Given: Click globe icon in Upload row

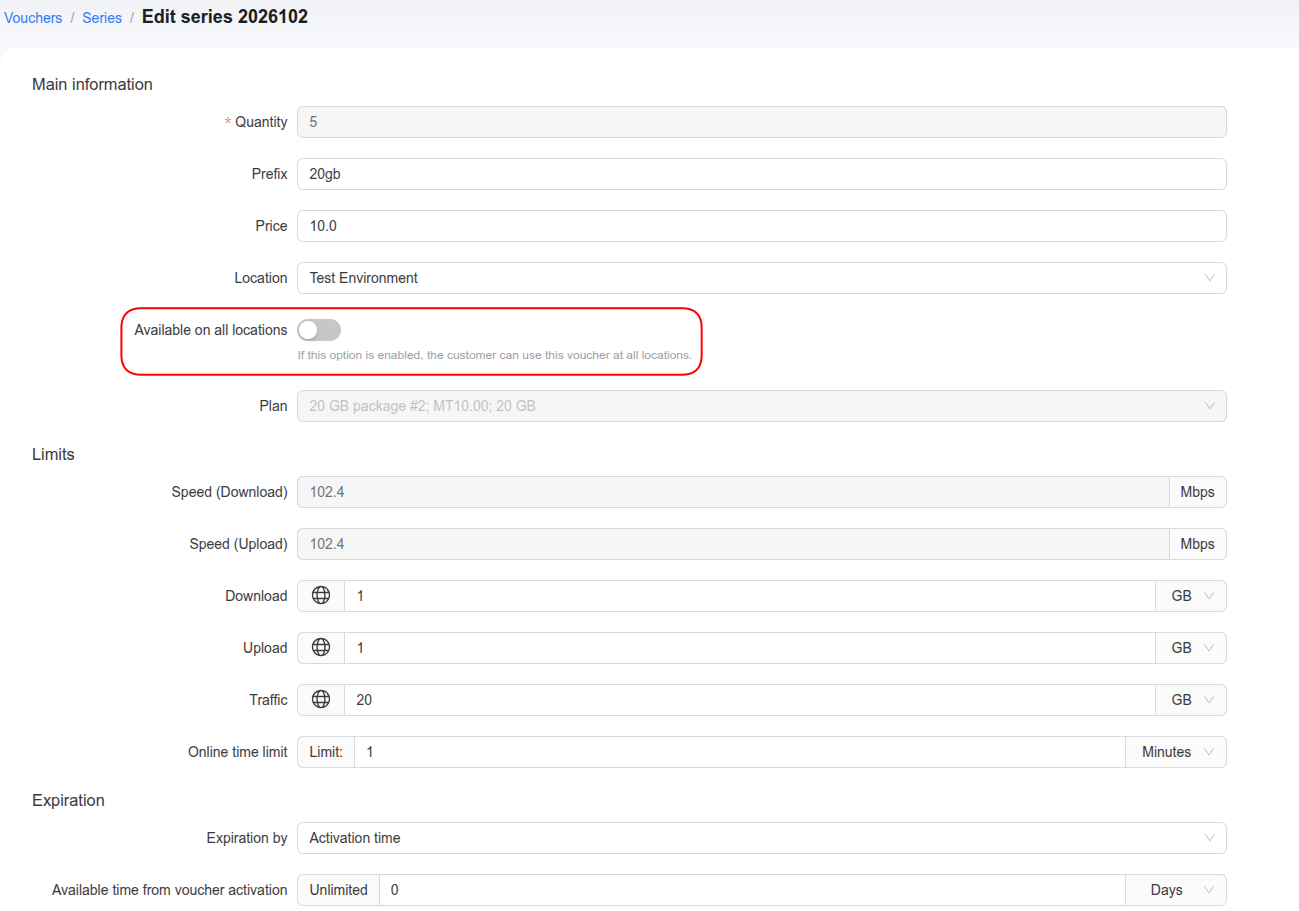Looking at the screenshot, I should (x=321, y=647).
